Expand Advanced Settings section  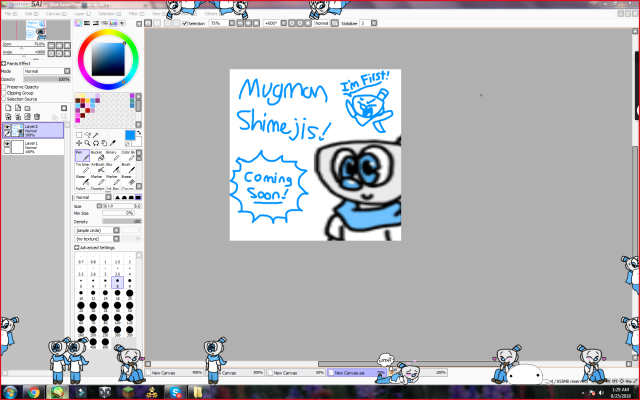pyautogui.click(x=76, y=248)
